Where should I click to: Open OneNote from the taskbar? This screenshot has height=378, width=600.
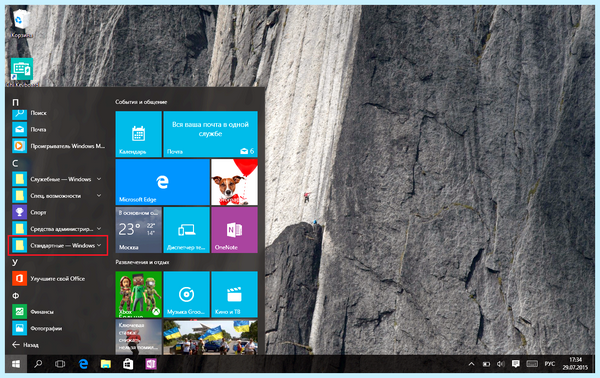click(151, 364)
